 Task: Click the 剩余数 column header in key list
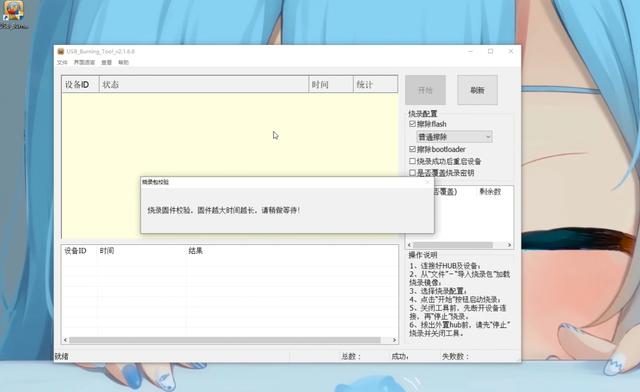click(x=490, y=192)
